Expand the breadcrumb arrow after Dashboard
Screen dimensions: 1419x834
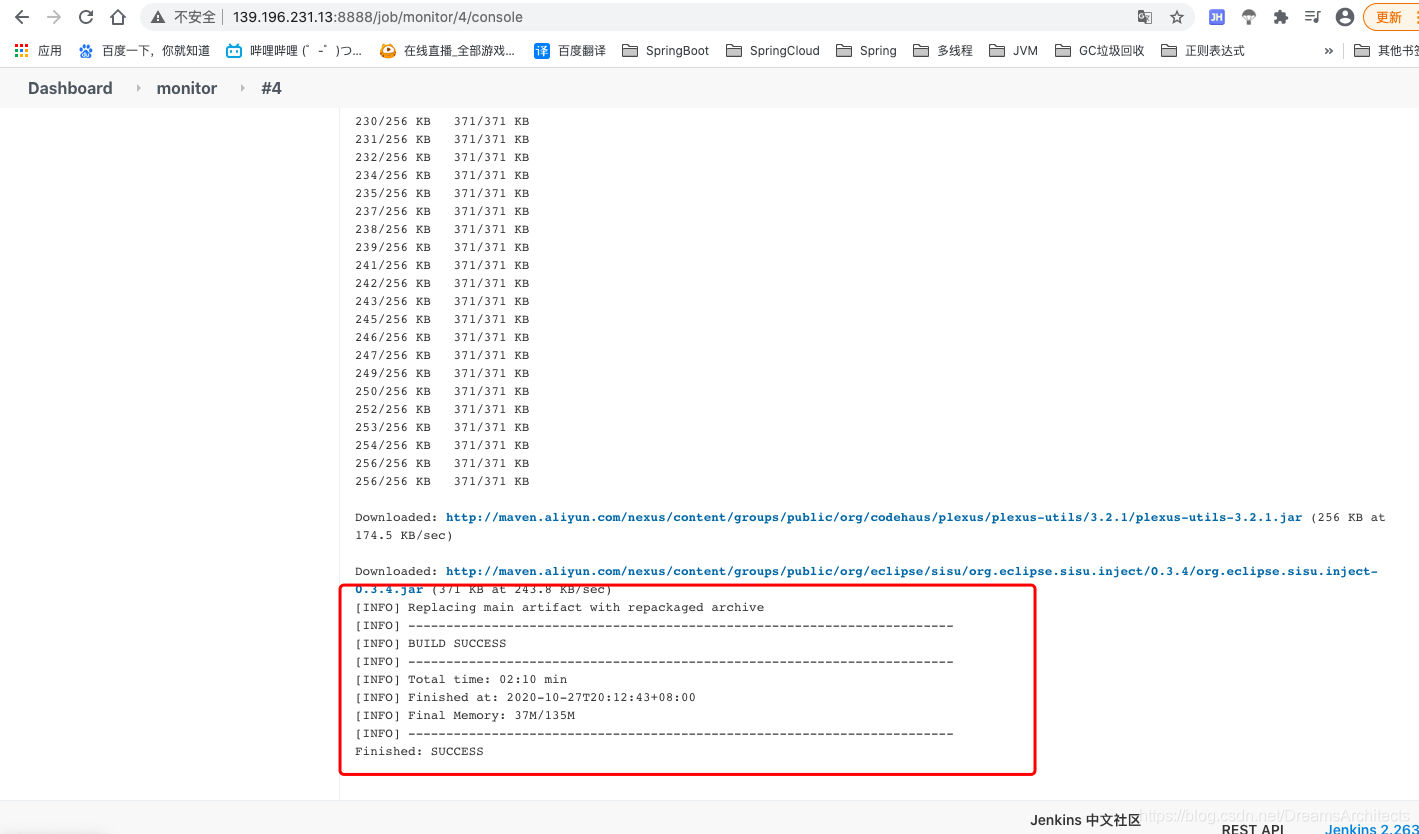(x=137, y=88)
